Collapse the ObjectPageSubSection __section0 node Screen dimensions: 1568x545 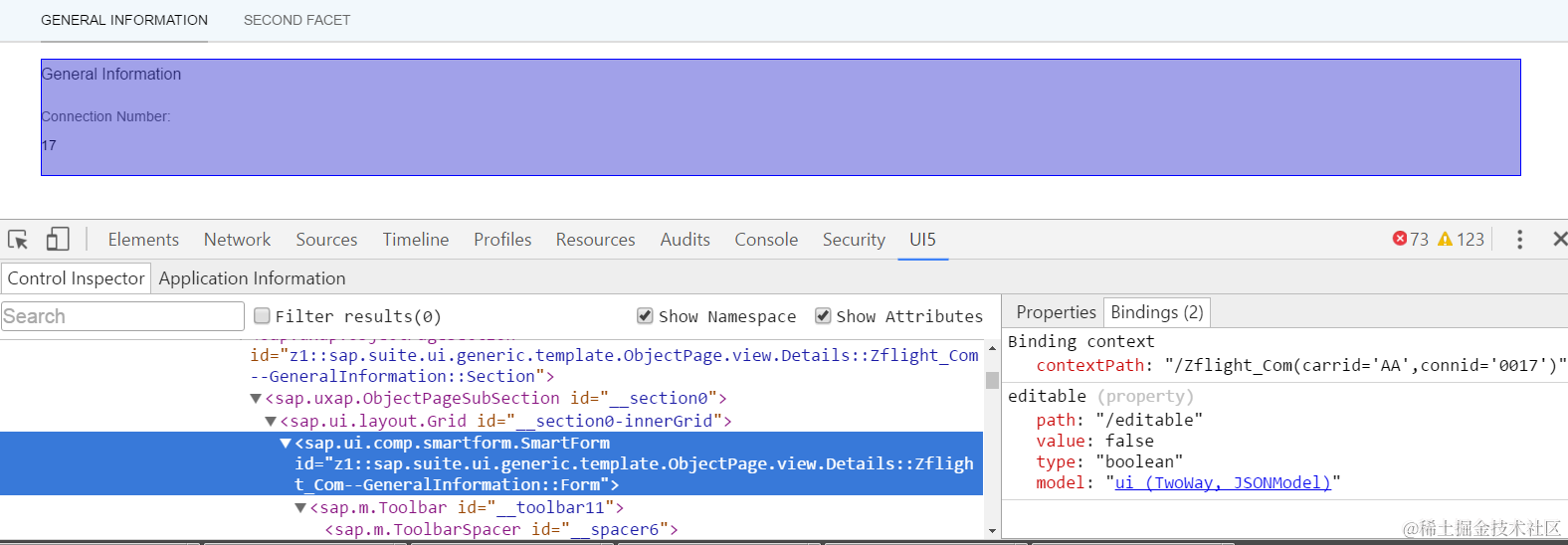click(x=256, y=399)
